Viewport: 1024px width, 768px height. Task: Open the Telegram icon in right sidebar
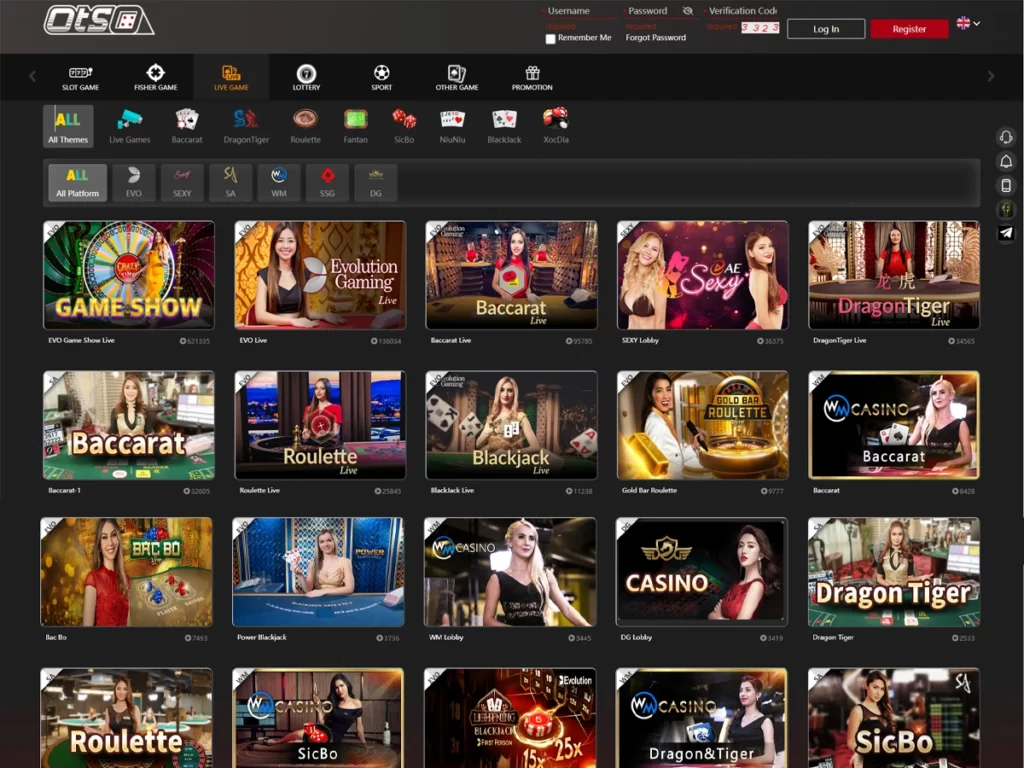pyautogui.click(x=1006, y=232)
